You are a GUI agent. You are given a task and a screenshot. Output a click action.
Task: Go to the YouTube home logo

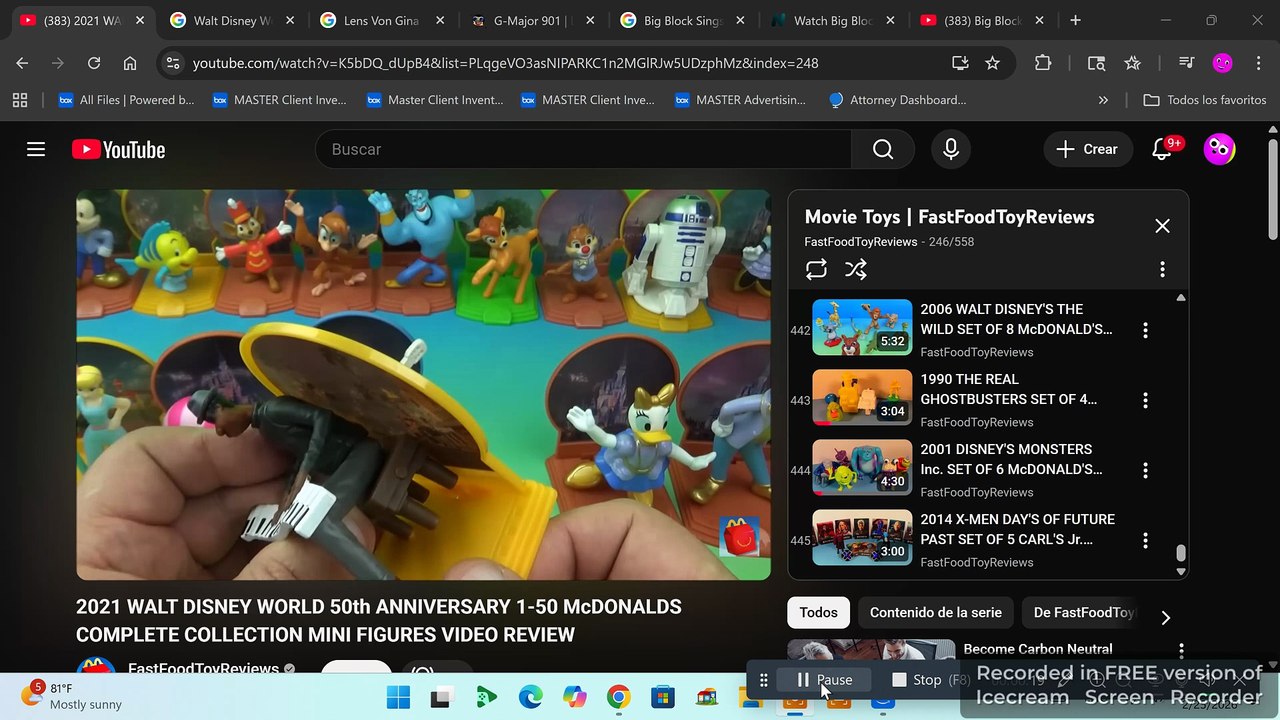point(118,150)
